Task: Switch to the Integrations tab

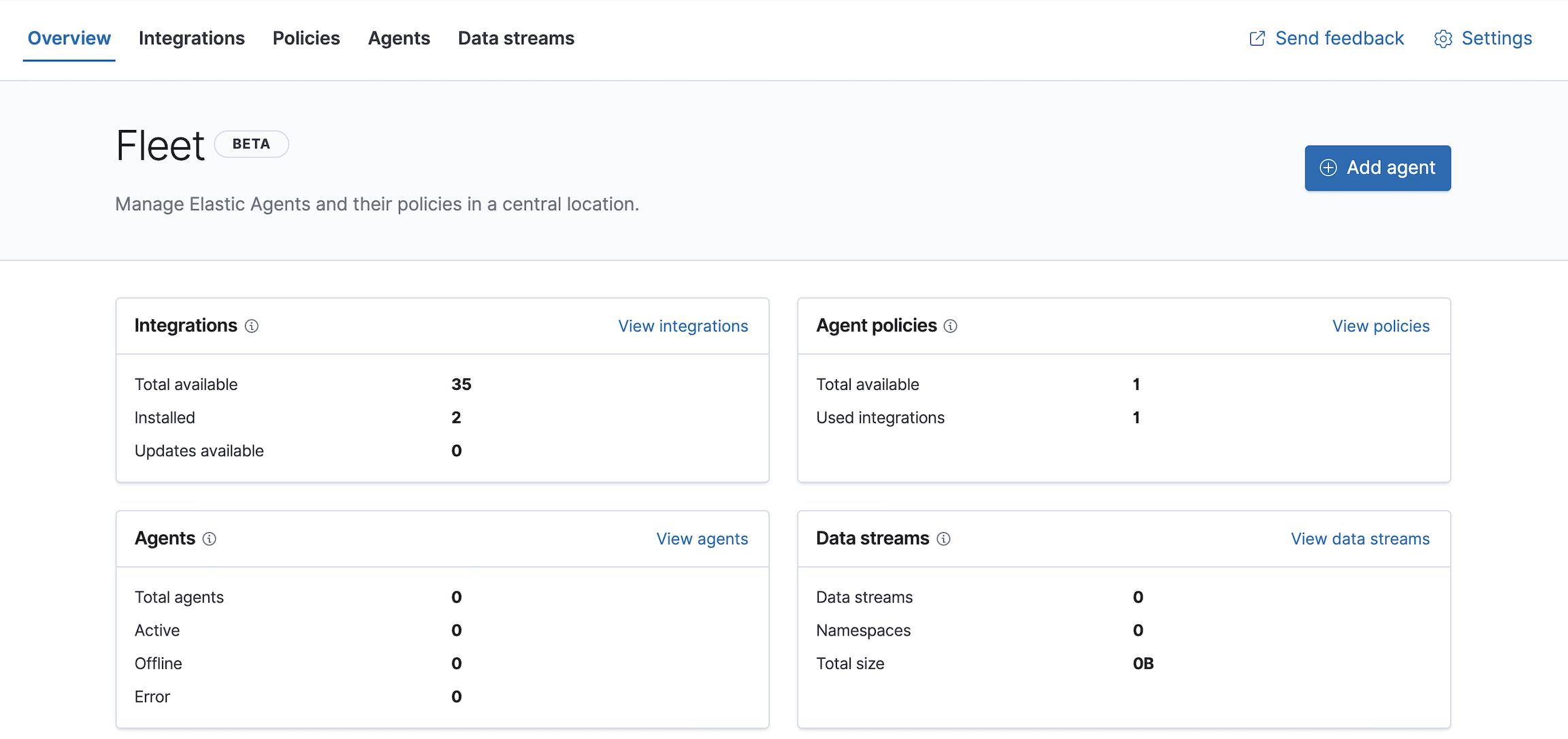Action: click(191, 38)
